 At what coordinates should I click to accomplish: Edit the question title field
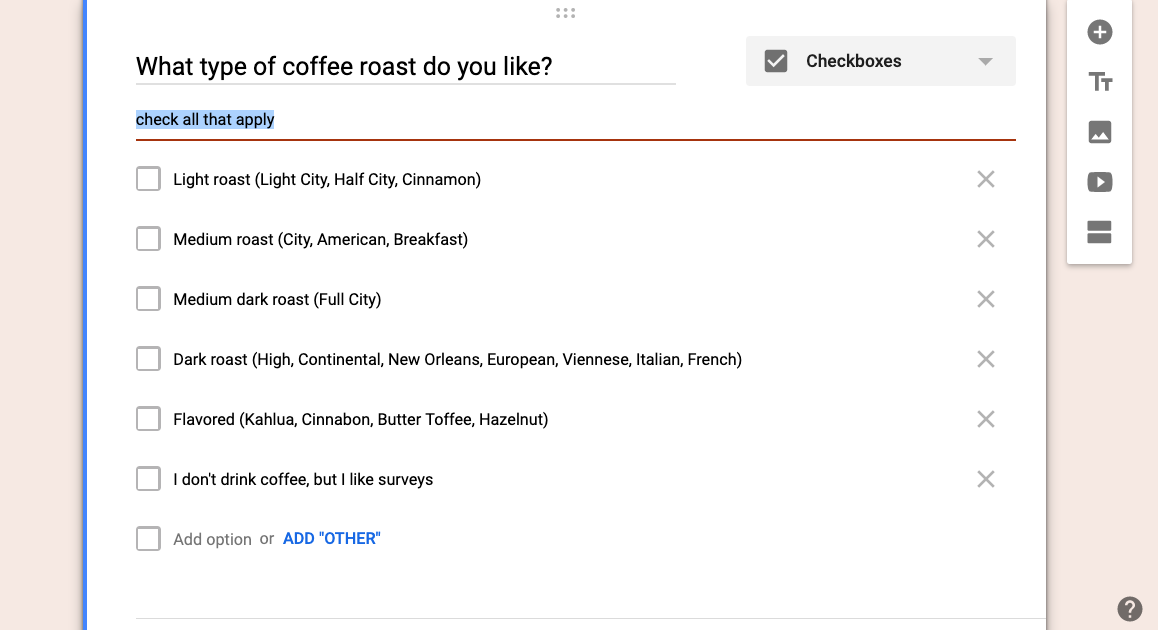[405, 66]
